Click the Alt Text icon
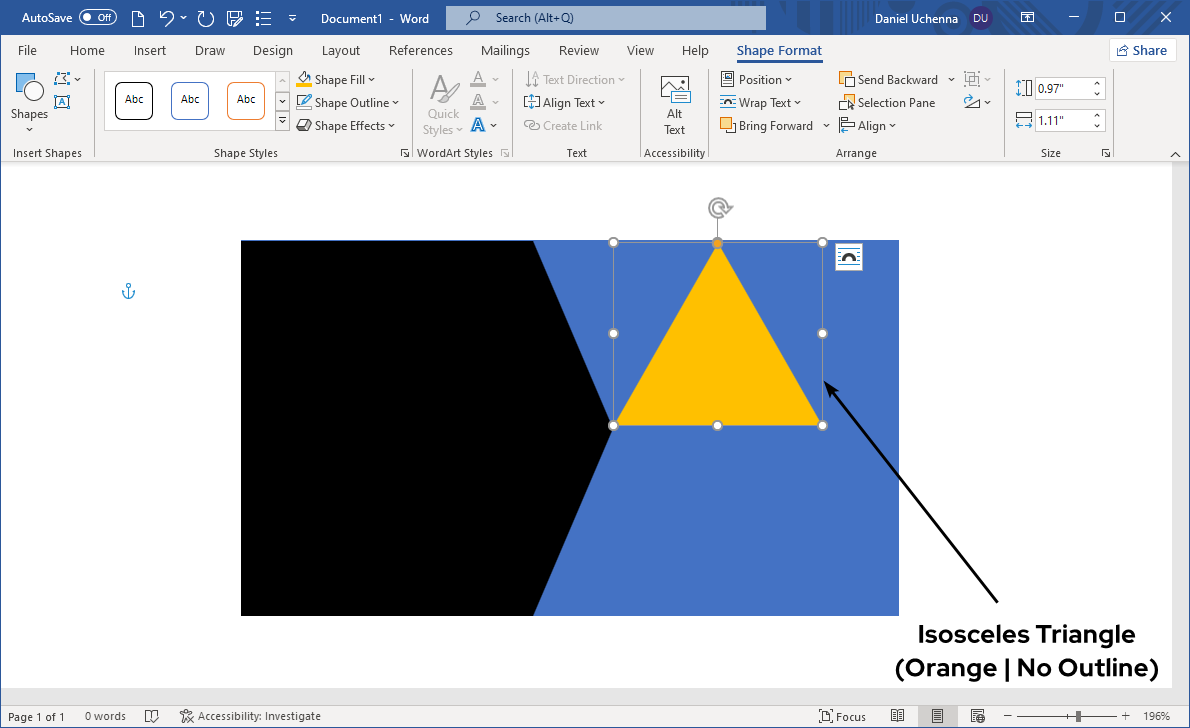Viewport: 1190px width, 728px height. (x=675, y=90)
